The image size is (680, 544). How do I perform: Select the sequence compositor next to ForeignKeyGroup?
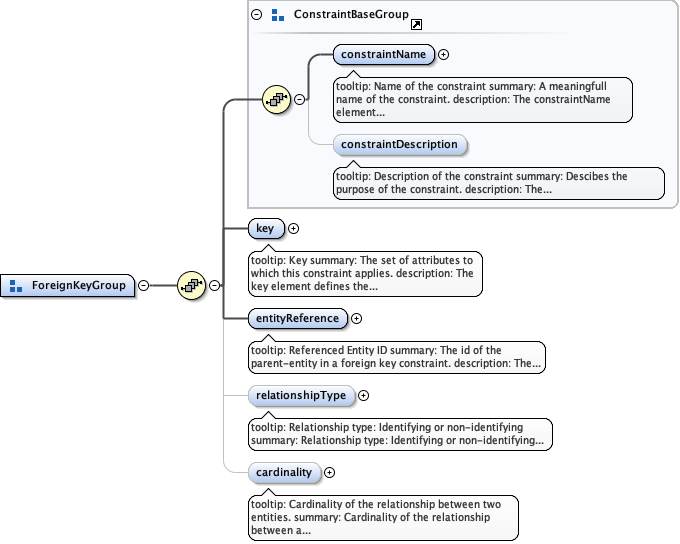coord(190,286)
